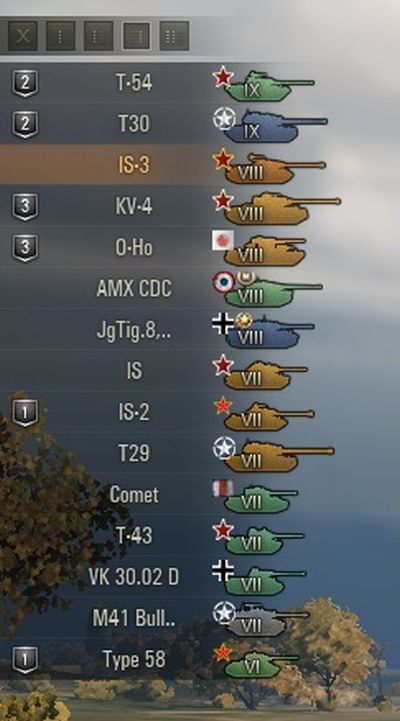Click the French roundel next to AMX CDC
The height and width of the screenshot is (721, 400).
[x=223, y=282]
